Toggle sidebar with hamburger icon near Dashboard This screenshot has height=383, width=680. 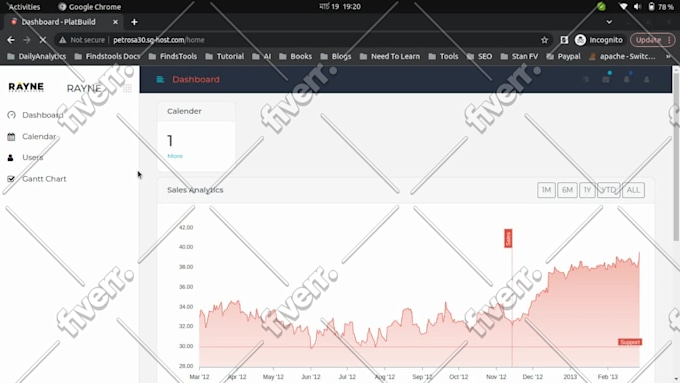tap(160, 79)
